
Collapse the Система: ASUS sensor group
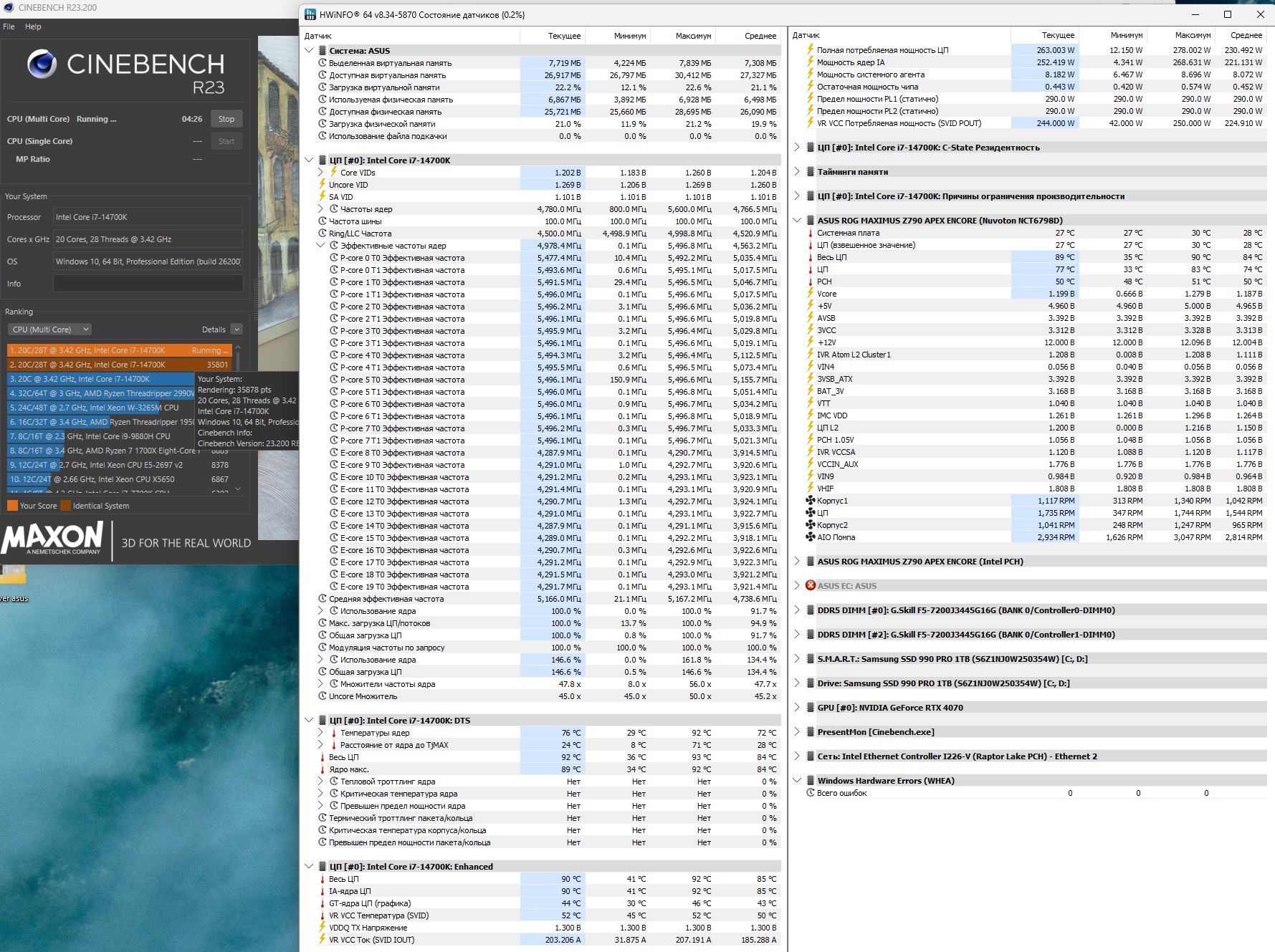coord(309,51)
